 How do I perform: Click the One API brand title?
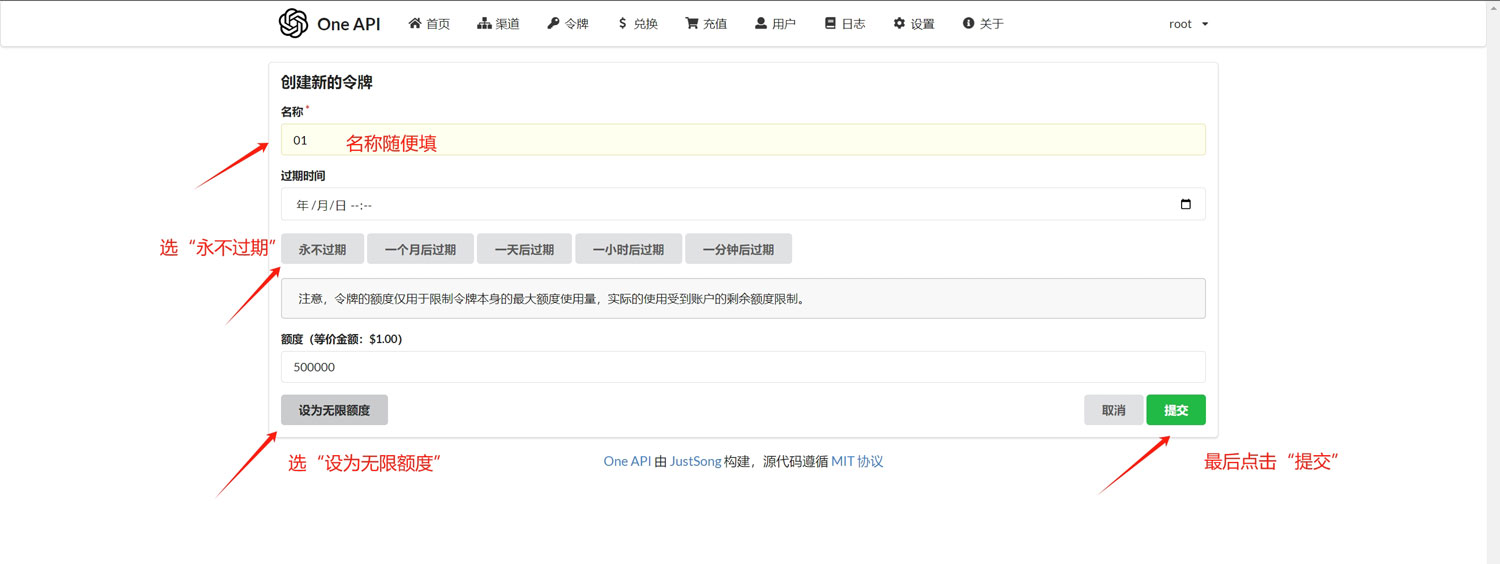coord(349,24)
